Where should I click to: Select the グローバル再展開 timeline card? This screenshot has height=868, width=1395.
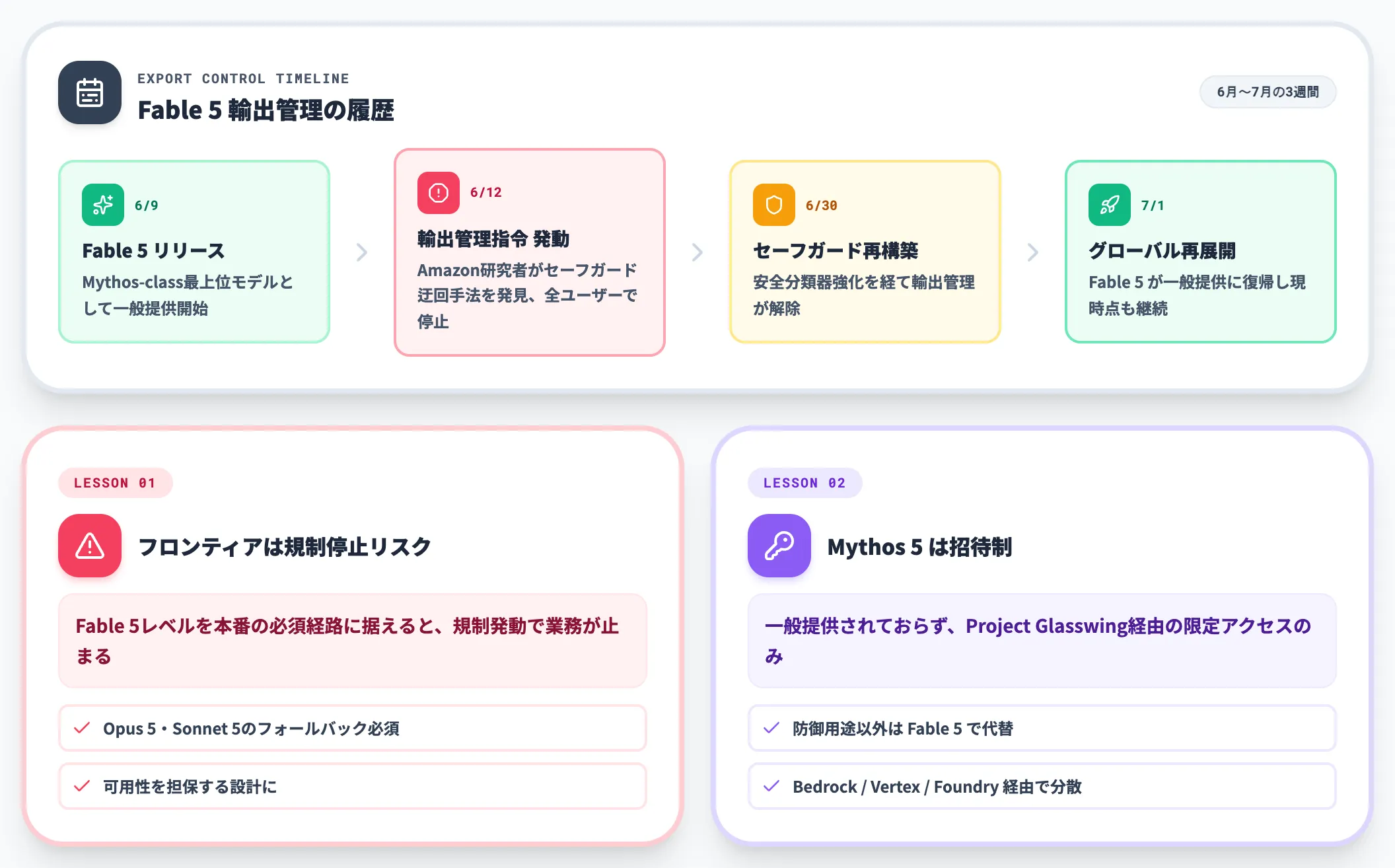tap(1201, 252)
